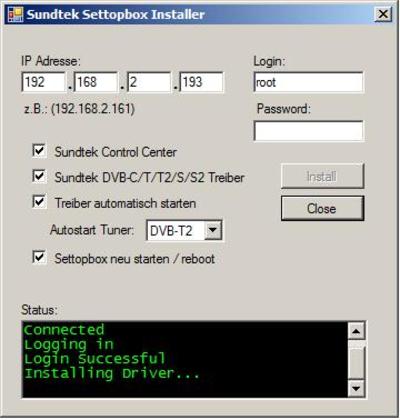This screenshot has height=420, width=400.
Task: Click the example text 'z.B.: (192.168.2.161)'
Action: [x=80, y=109]
